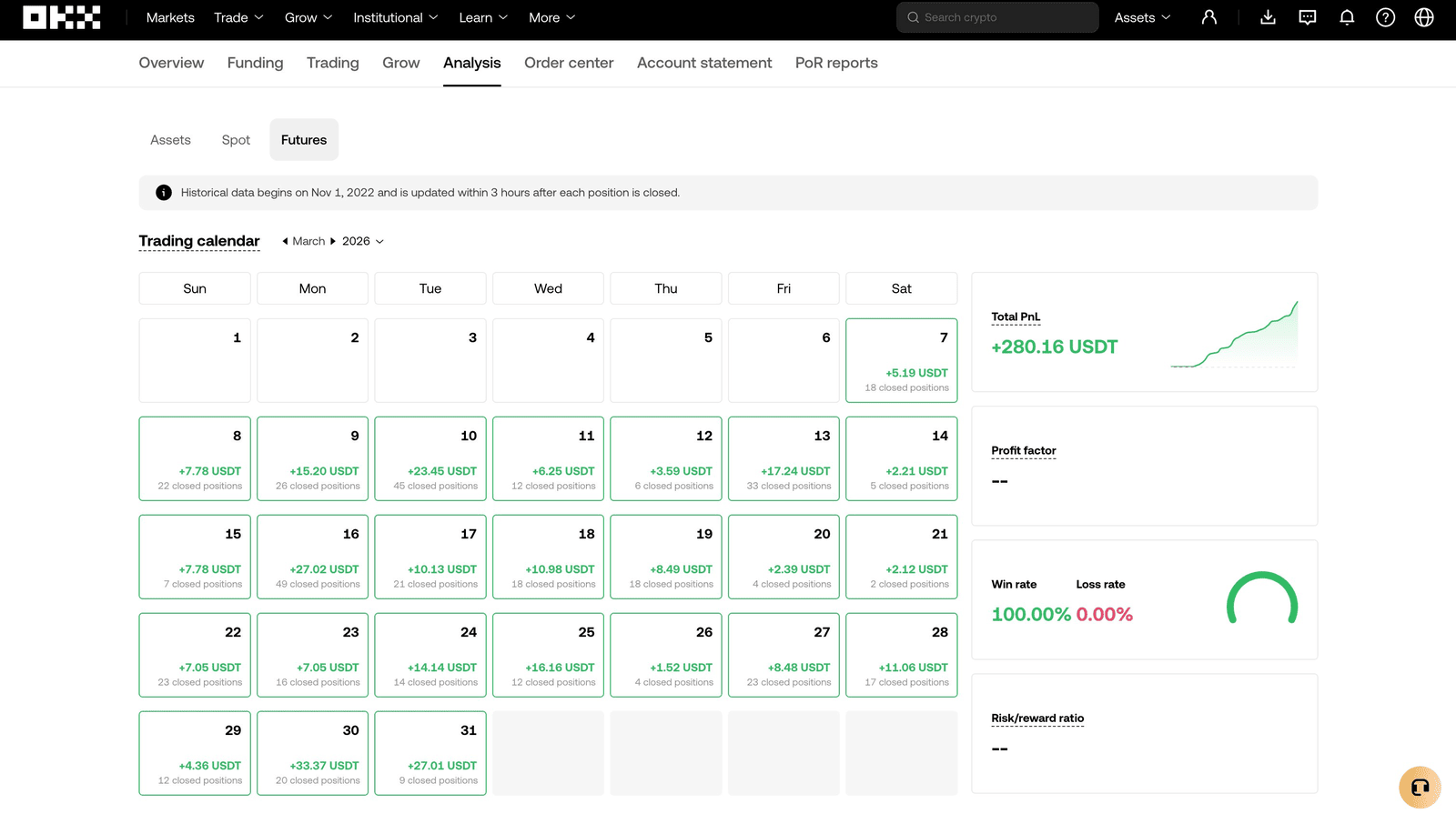Click the Total PnL trend chart
Viewport: 1456px width, 824px height.
[1234, 335]
